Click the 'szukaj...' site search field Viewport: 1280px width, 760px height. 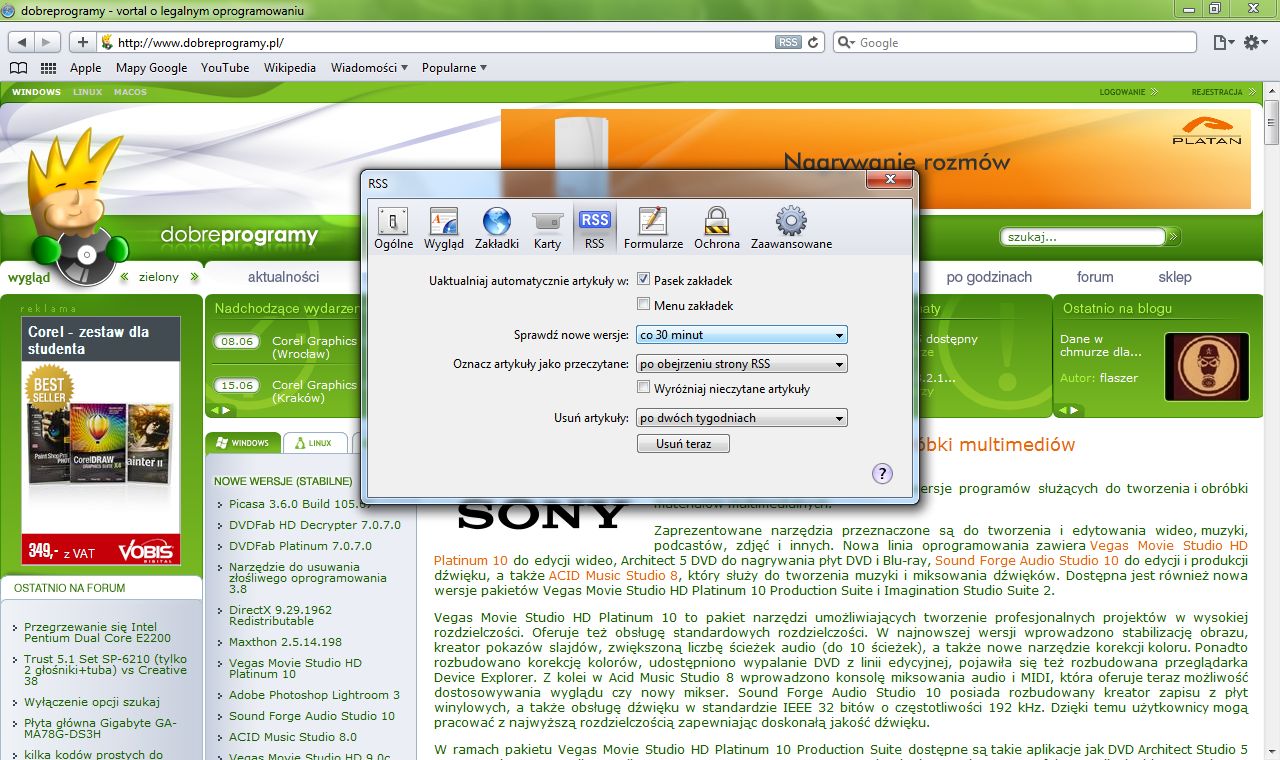click(x=1083, y=237)
